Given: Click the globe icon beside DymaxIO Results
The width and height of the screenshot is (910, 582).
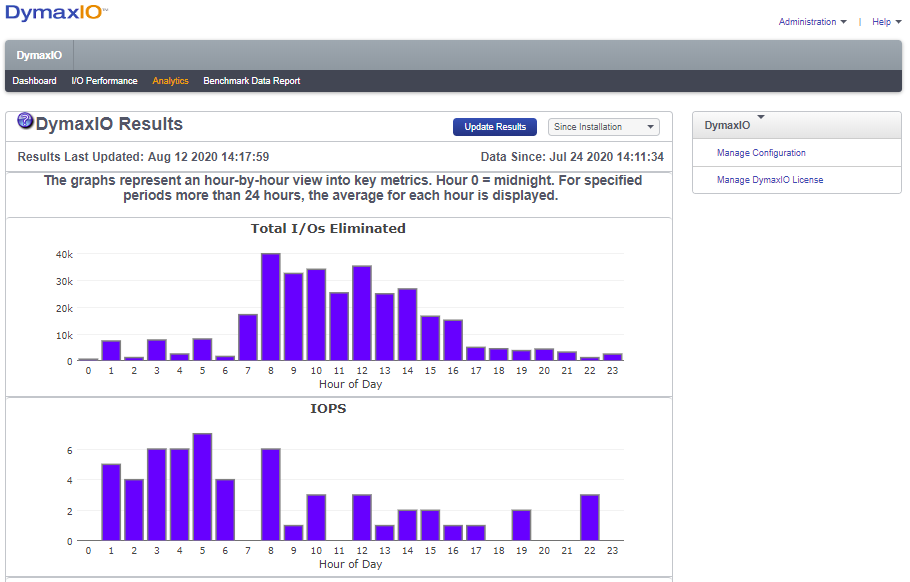Looking at the screenshot, I should (x=23, y=120).
